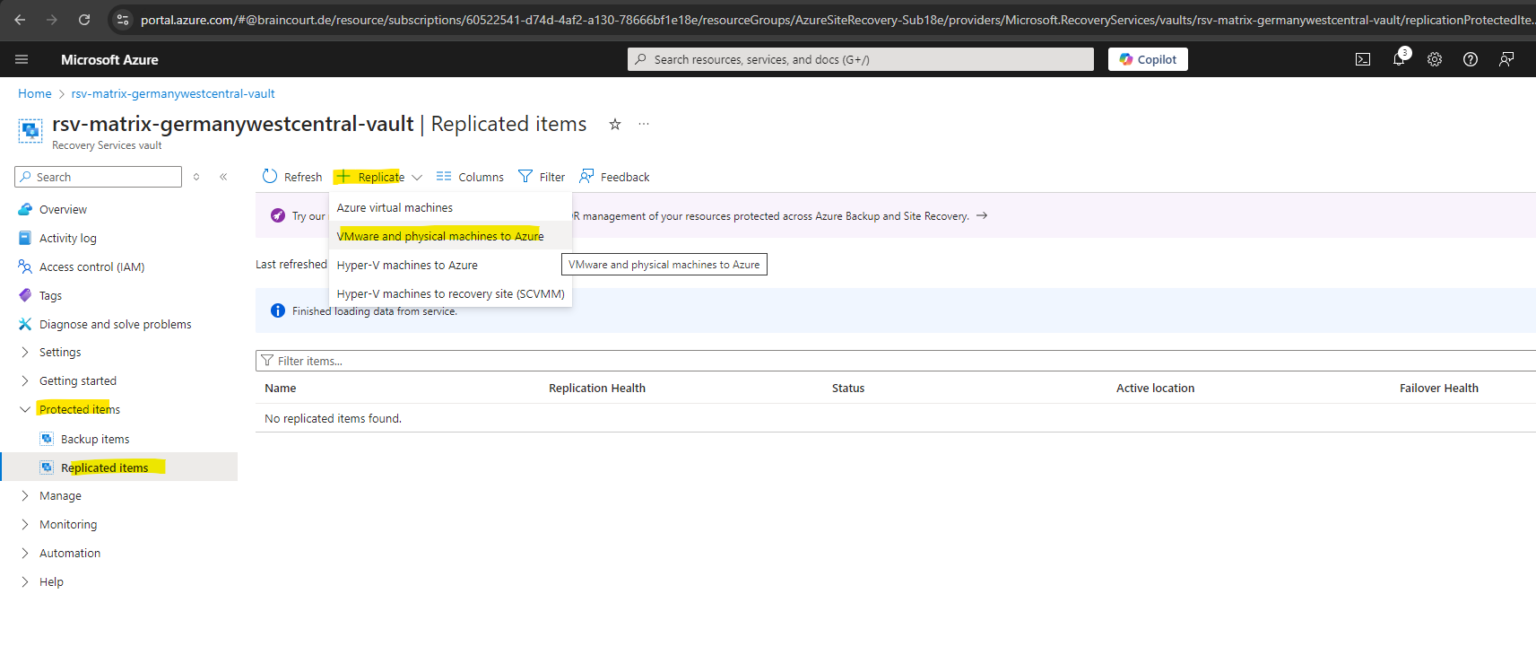Screen dimensions: 1536x664
Task: Open the portal settings gear
Action: pyautogui.click(x=1434, y=59)
